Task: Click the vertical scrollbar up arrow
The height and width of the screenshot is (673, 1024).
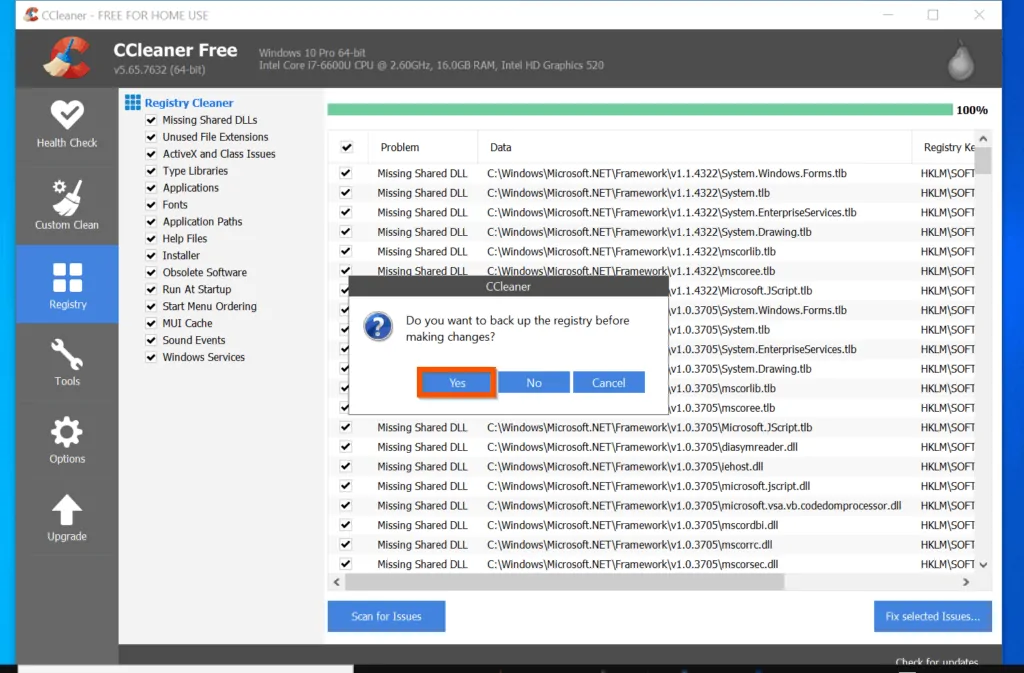Action: tap(983, 138)
